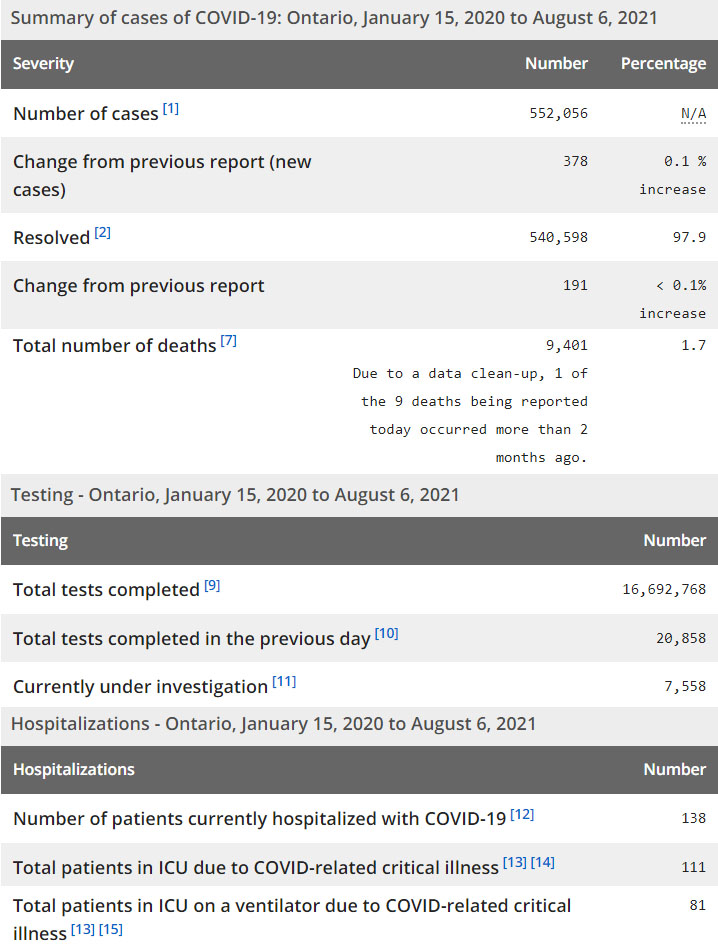Click the N/A abbreviation in the Percentage column
Viewport: 718px width, 948px height.
point(693,114)
